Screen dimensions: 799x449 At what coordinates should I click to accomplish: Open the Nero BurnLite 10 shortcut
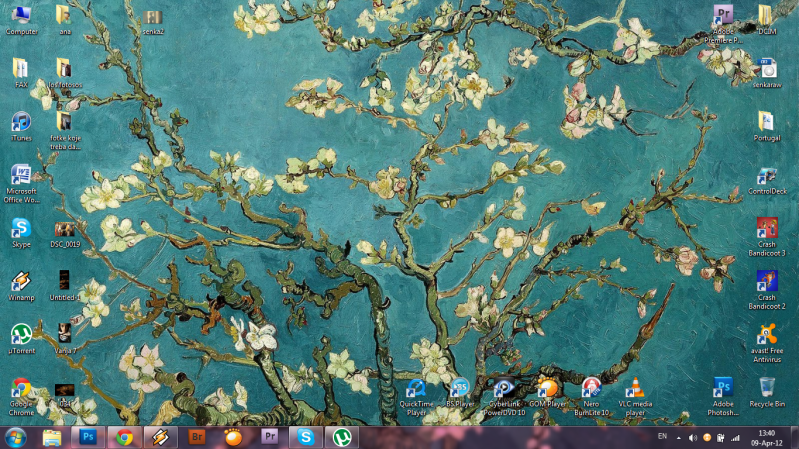click(591, 388)
